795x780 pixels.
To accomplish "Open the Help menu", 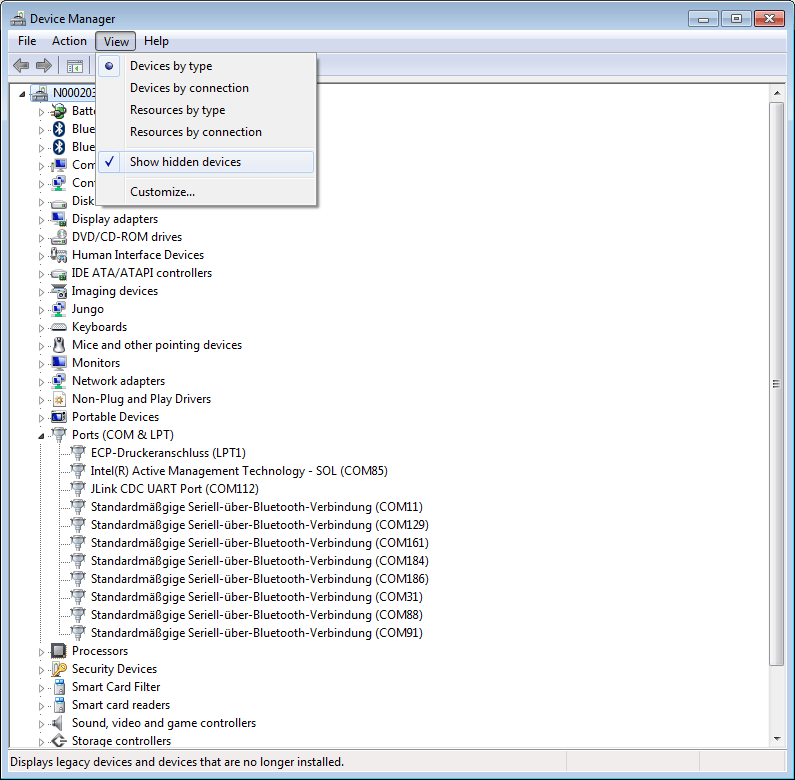I will 156,41.
